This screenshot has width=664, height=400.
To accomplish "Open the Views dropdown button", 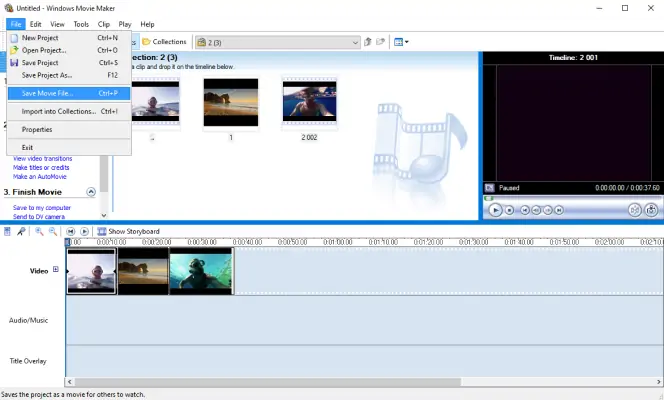I will tap(401, 42).
